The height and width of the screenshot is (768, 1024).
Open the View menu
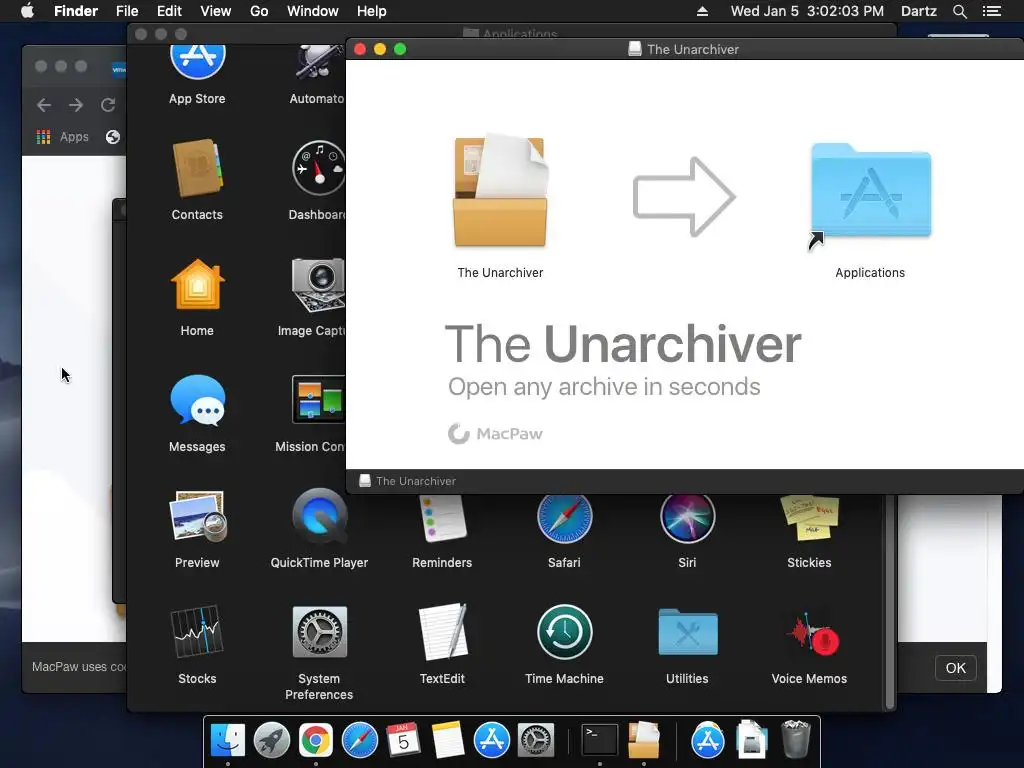point(216,11)
